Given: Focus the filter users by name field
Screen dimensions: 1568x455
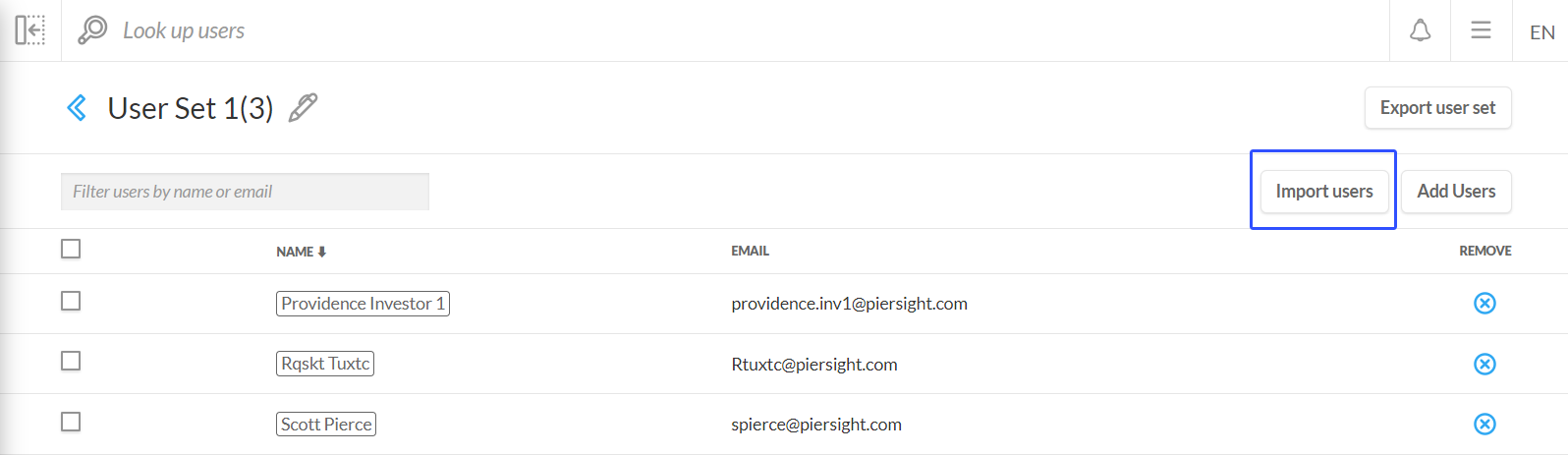Looking at the screenshot, I should click(x=245, y=192).
